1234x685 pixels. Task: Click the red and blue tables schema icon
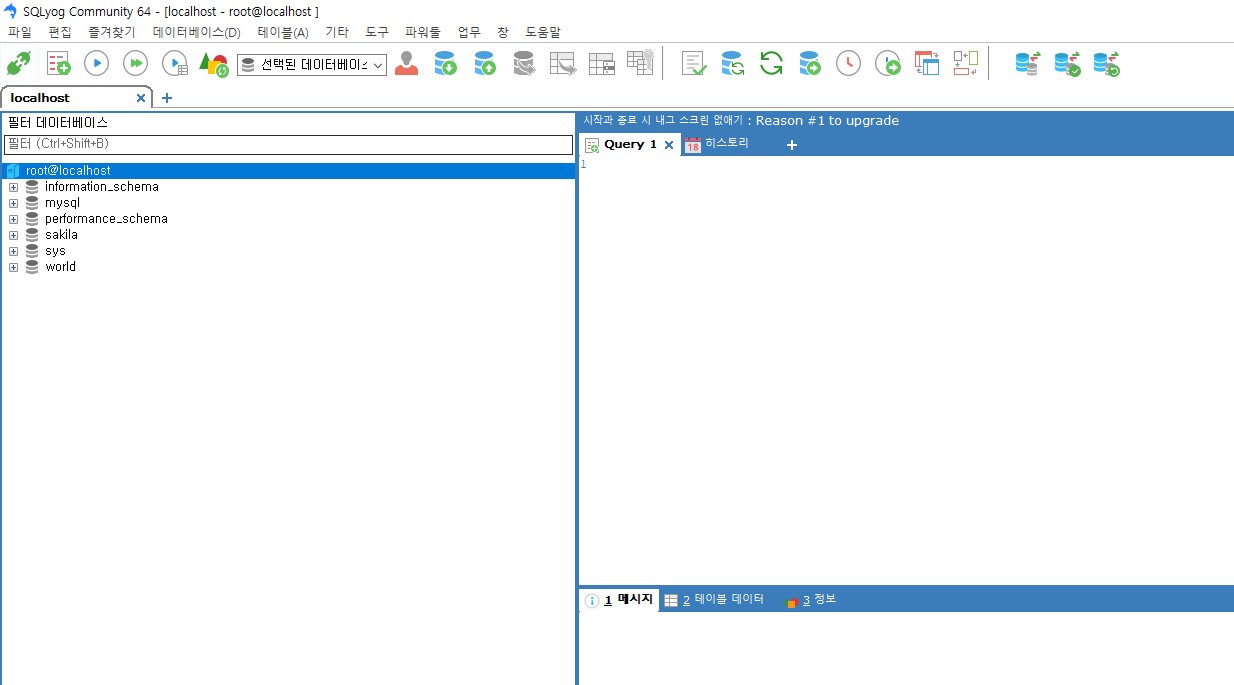(927, 64)
